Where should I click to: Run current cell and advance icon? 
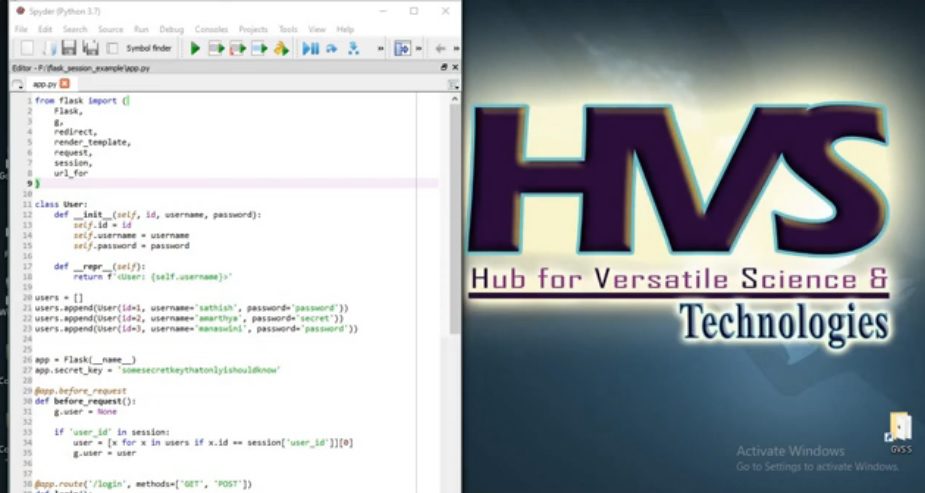pyautogui.click(x=238, y=48)
